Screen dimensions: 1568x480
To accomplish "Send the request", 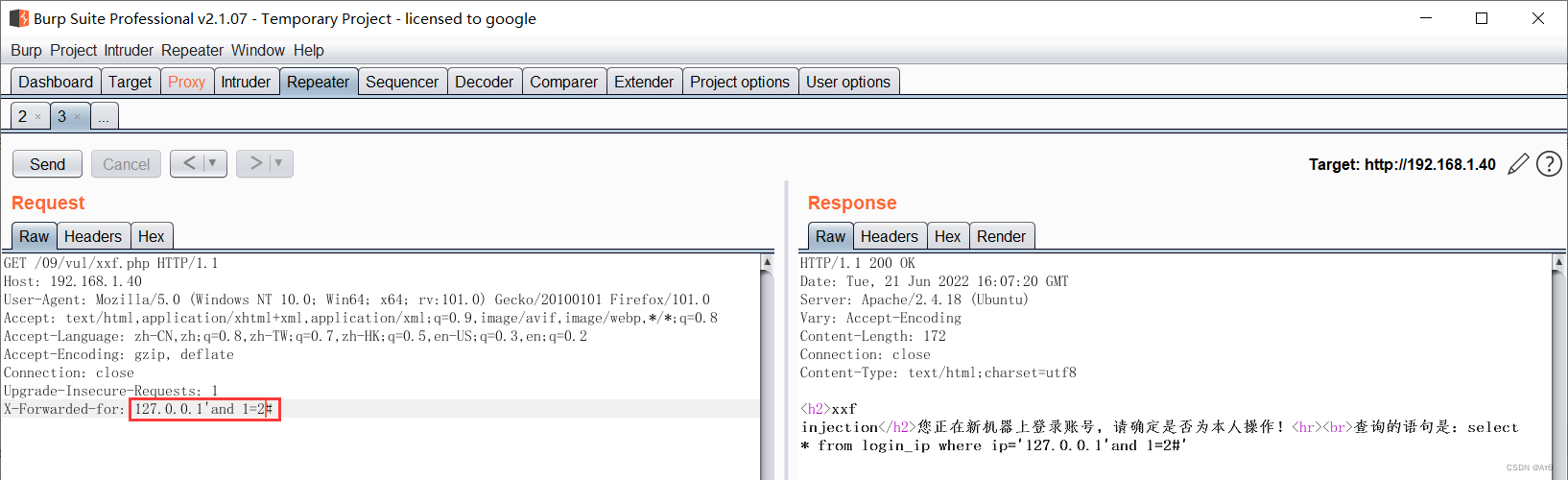I will (47, 164).
